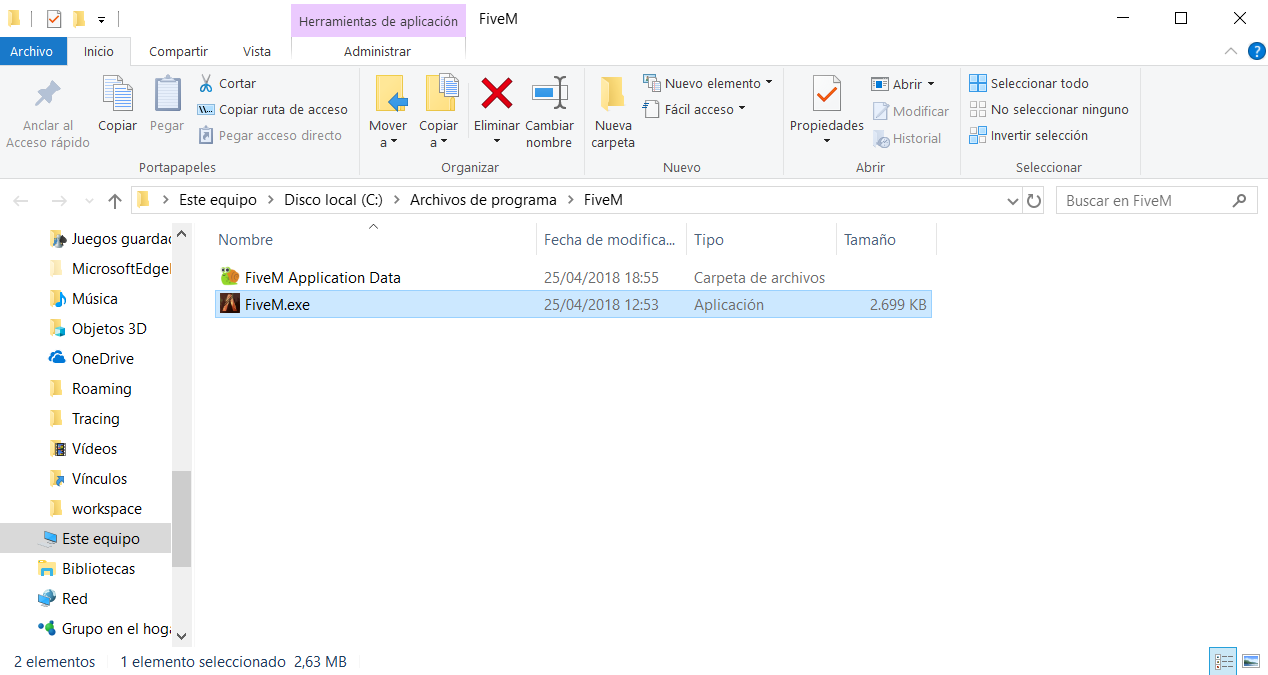Image resolution: width=1268 pixels, height=675 pixels.
Task: Open the Administrar tab
Action: (x=377, y=51)
